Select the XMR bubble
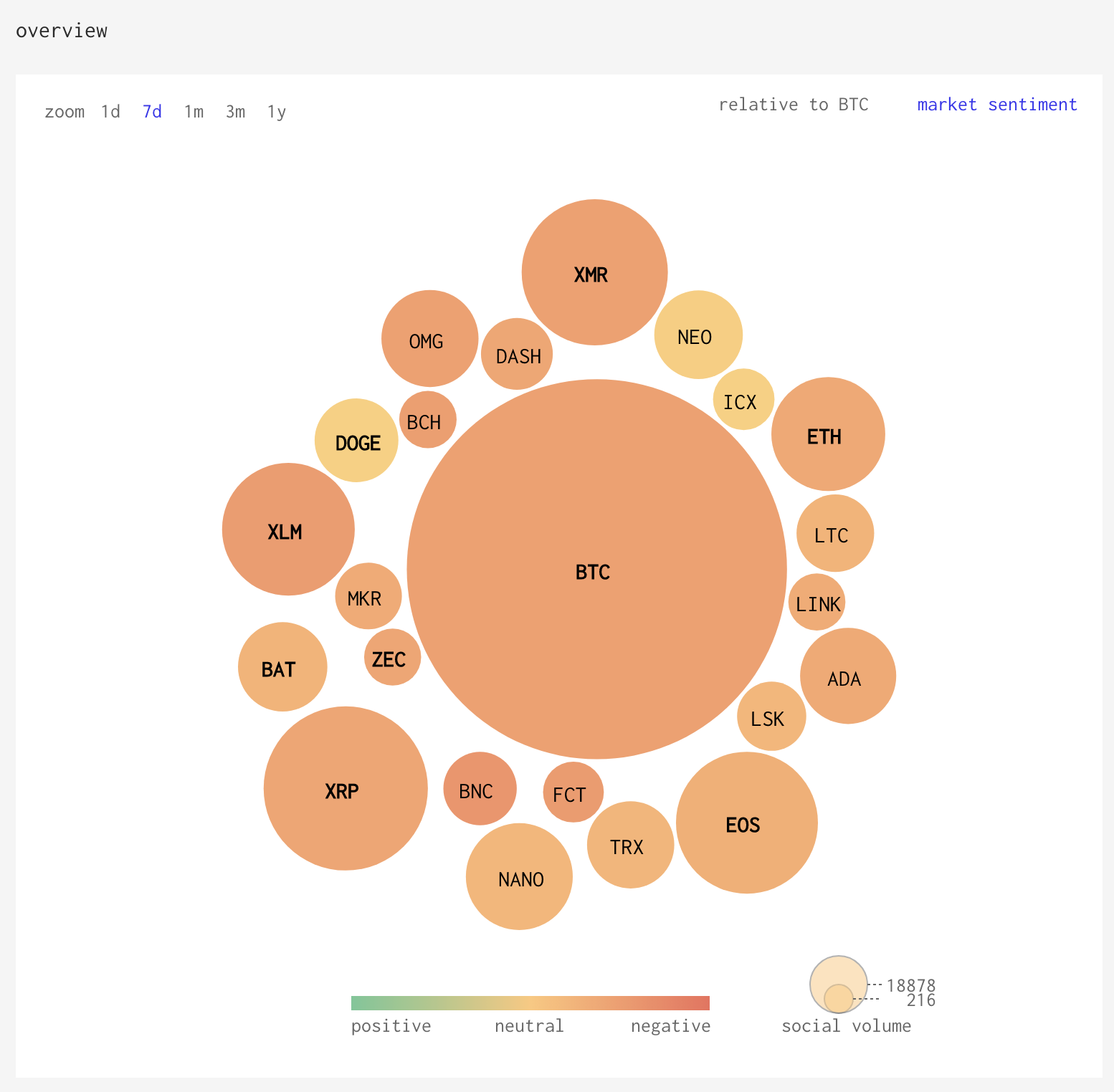 pyautogui.click(x=595, y=272)
